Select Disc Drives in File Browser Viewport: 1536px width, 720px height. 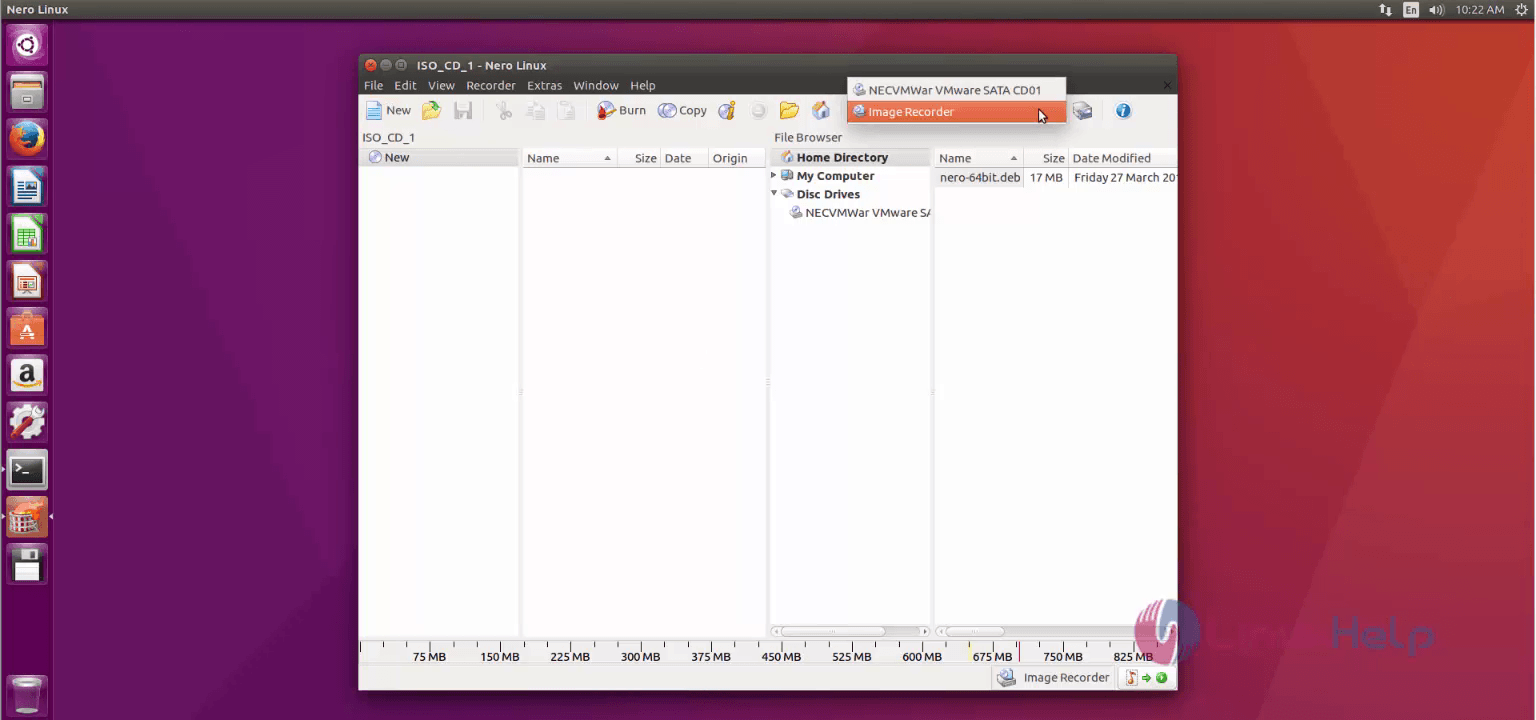tap(828, 194)
